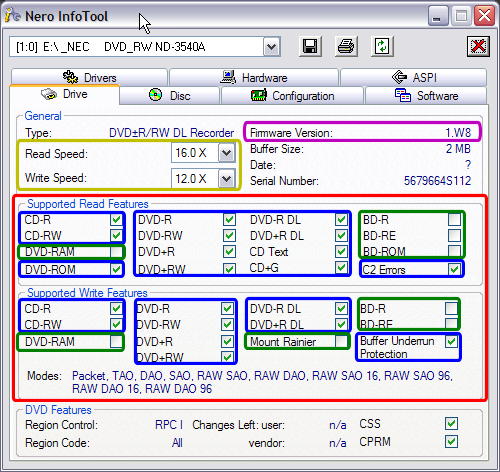
Task: Click the Print icon
Action: [346, 46]
